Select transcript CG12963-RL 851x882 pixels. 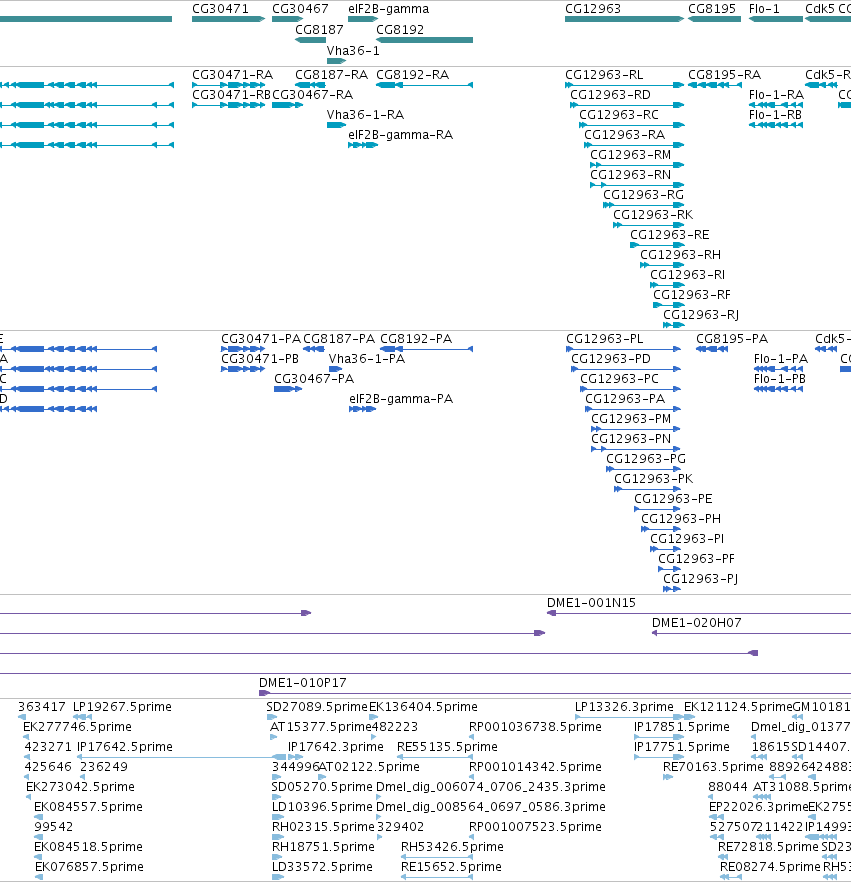(x=604, y=75)
